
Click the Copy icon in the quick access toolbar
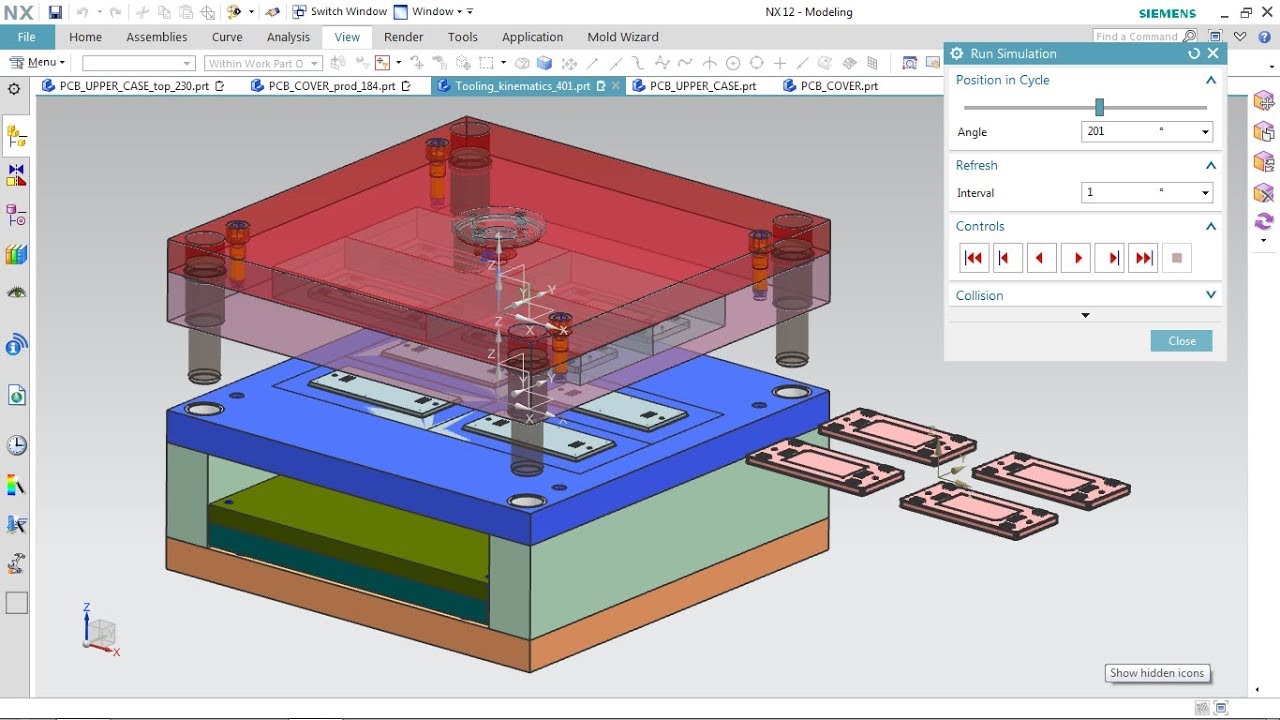pos(165,12)
